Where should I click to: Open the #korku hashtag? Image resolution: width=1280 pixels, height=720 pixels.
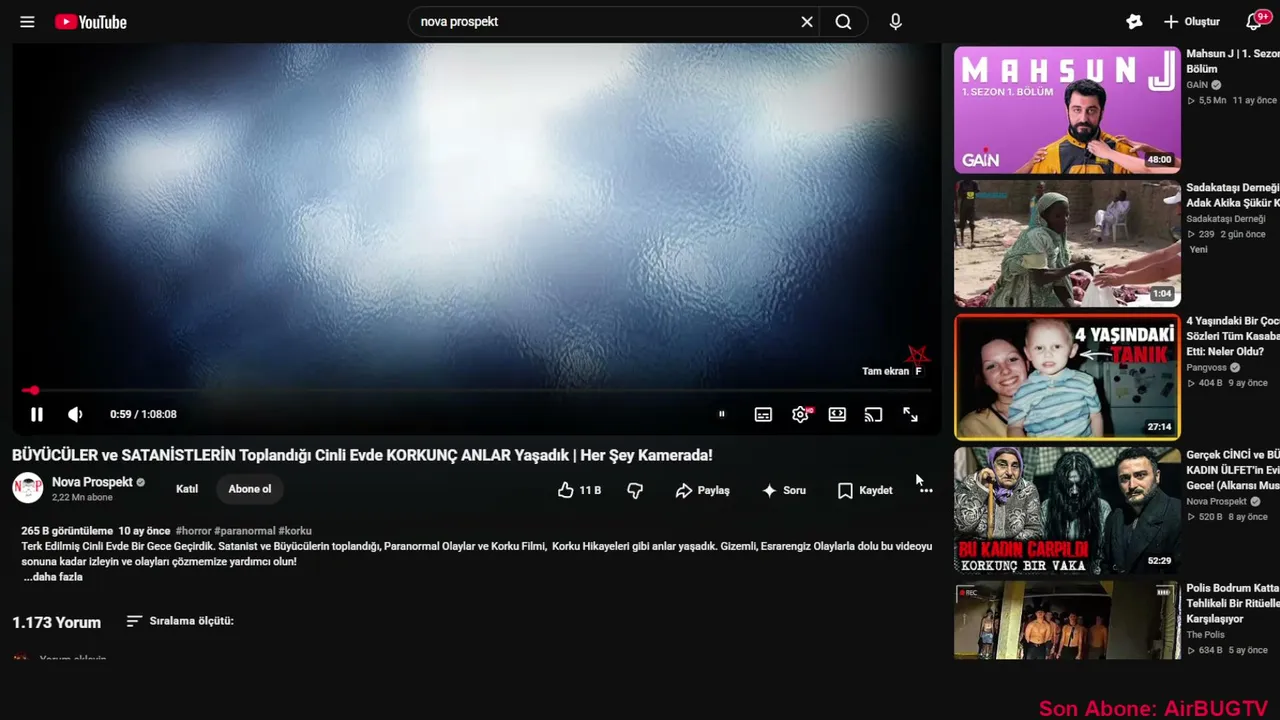tap(295, 531)
